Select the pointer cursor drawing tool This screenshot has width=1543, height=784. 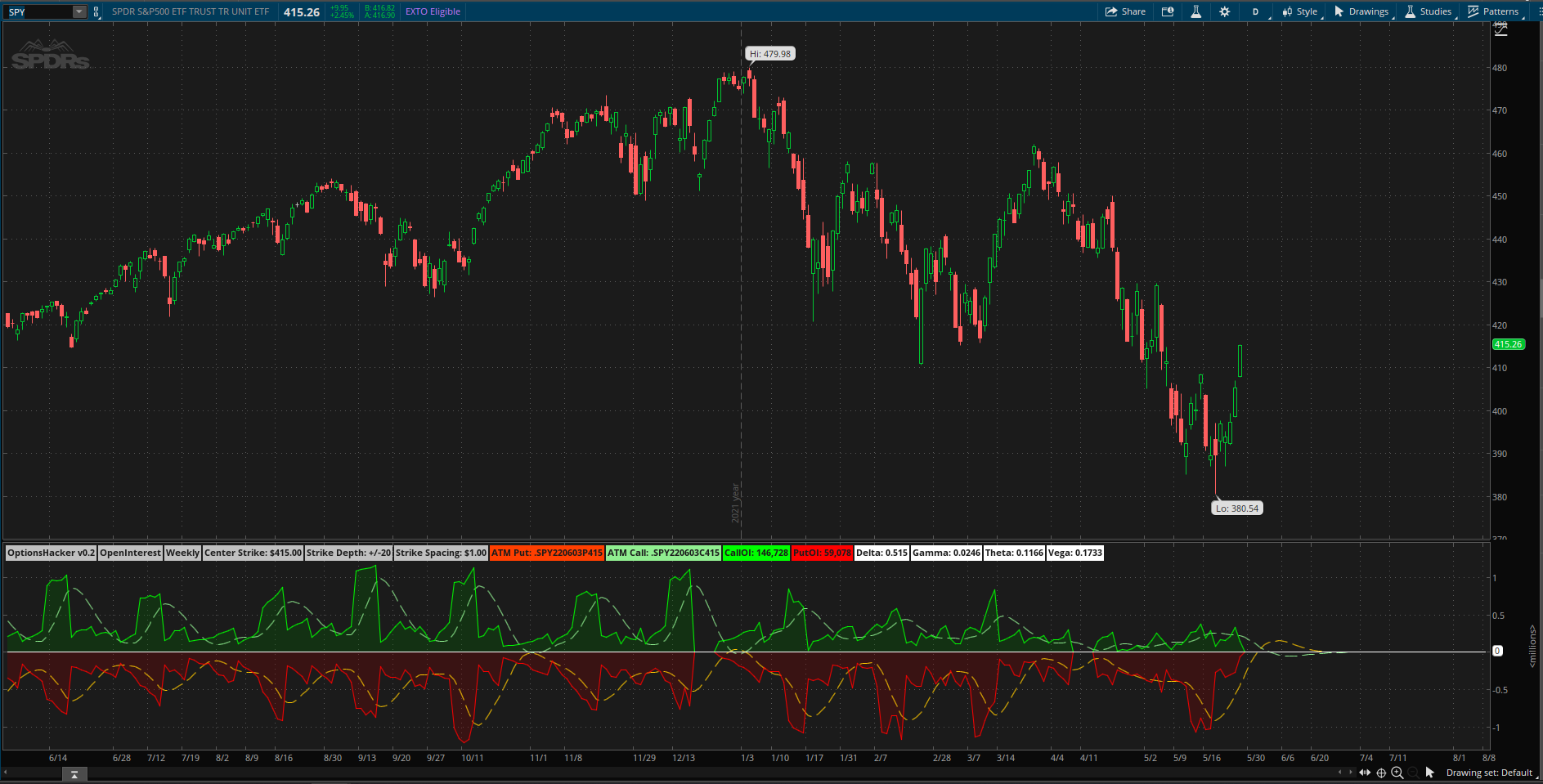pos(1429,773)
